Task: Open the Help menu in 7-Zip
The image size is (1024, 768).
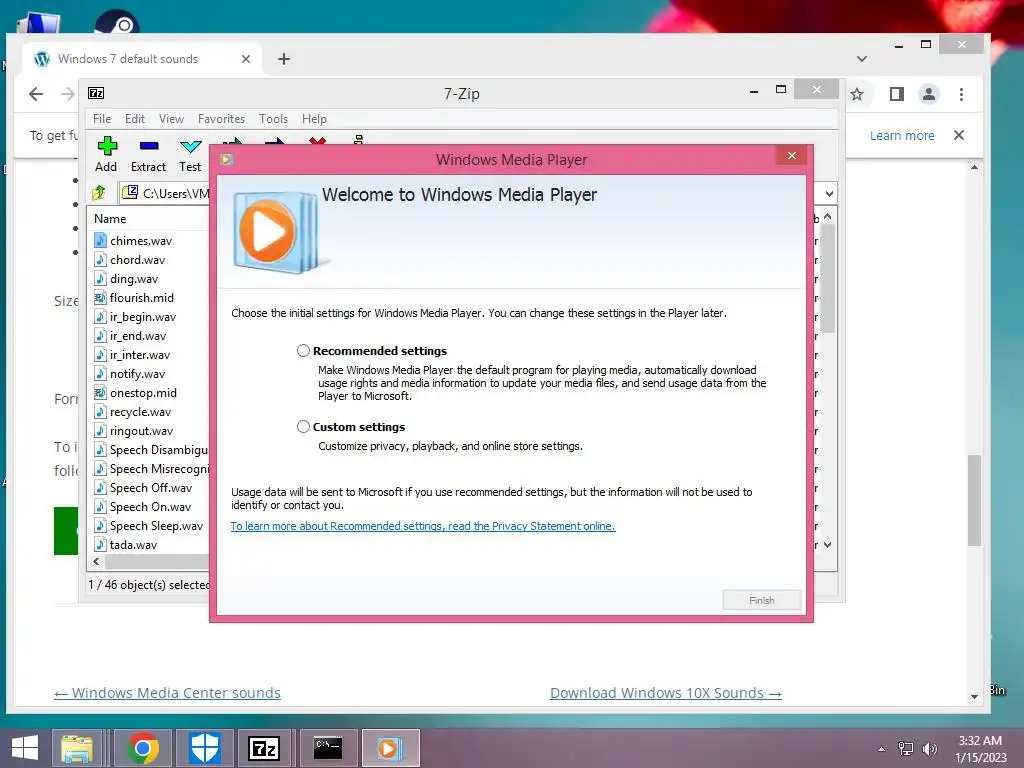Action: [x=314, y=119]
